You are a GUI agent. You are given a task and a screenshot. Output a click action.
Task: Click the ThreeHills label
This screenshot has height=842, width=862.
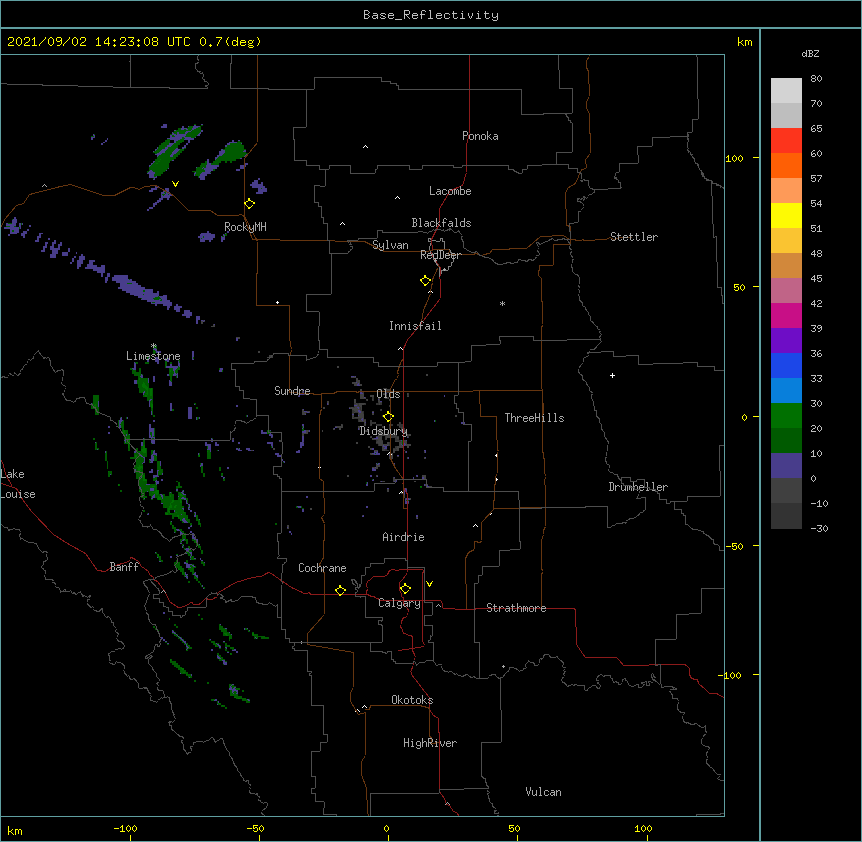[x=534, y=418]
